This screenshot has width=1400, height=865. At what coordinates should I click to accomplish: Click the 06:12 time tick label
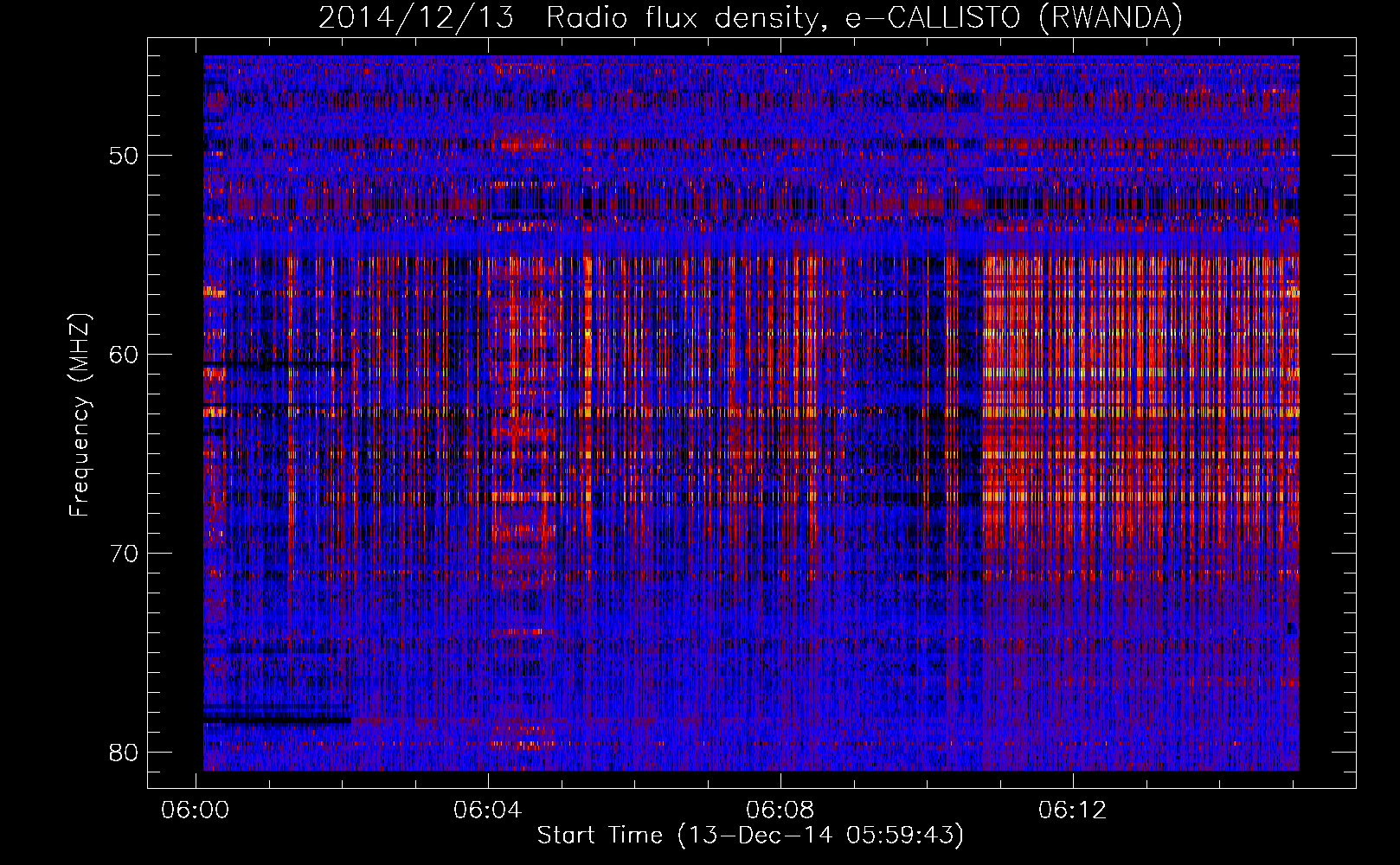(1073, 810)
